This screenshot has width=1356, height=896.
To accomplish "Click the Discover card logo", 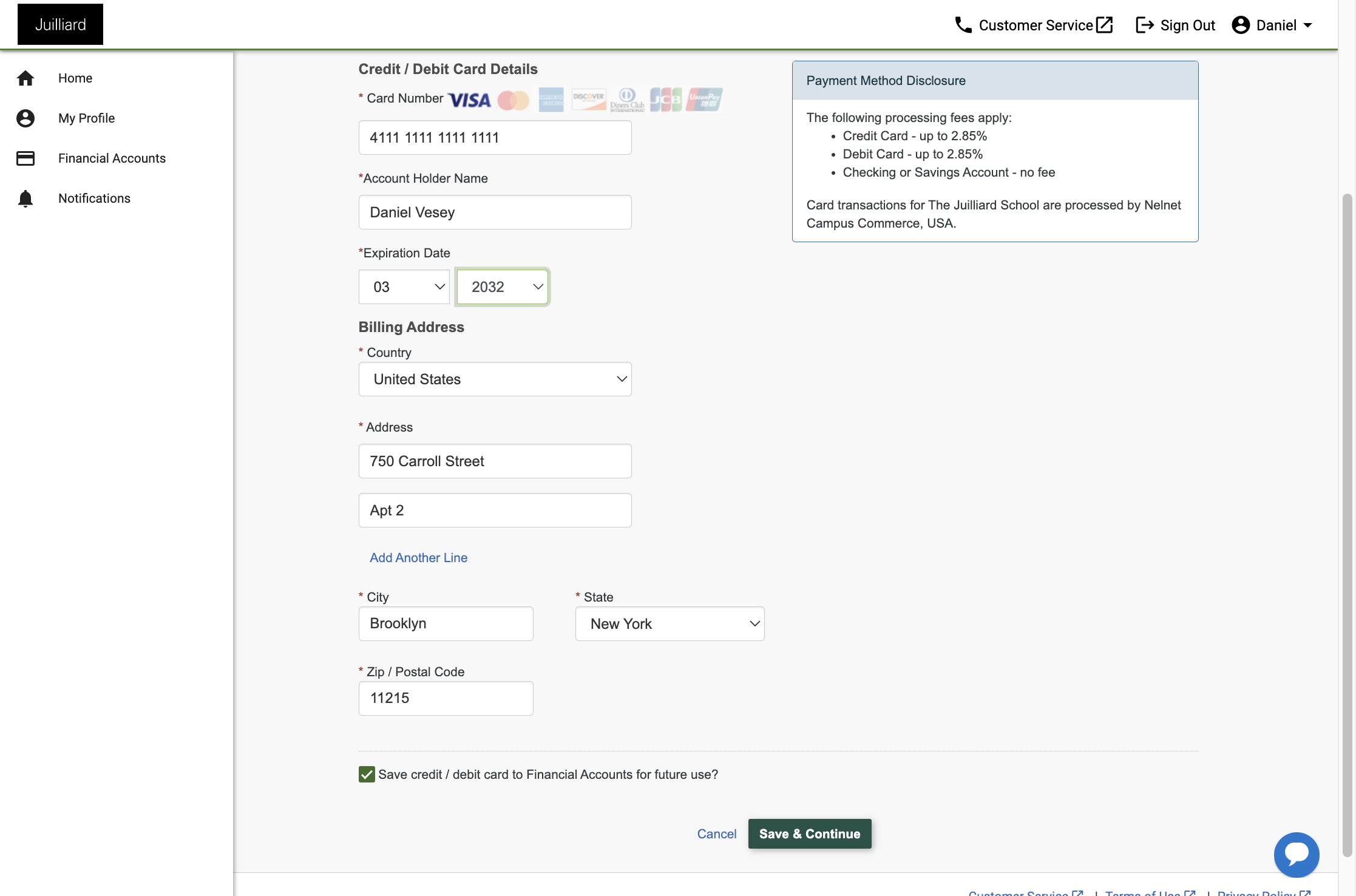I will click(x=589, y=100).
